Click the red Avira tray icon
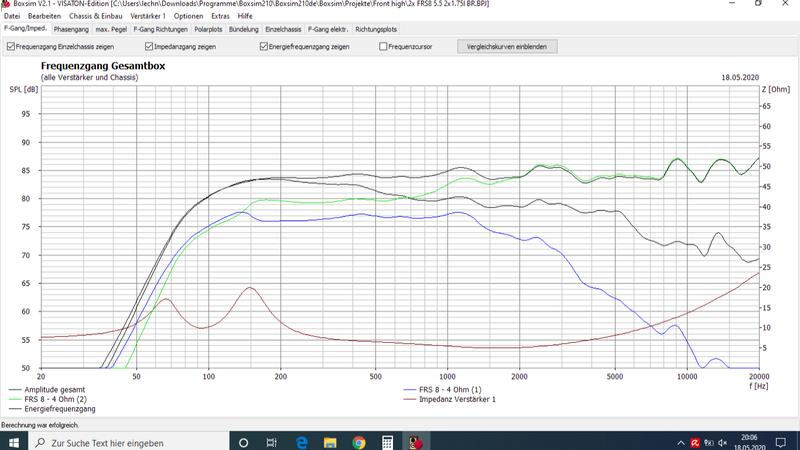This screenshot has height=450, width=800. tap(695, 441)
